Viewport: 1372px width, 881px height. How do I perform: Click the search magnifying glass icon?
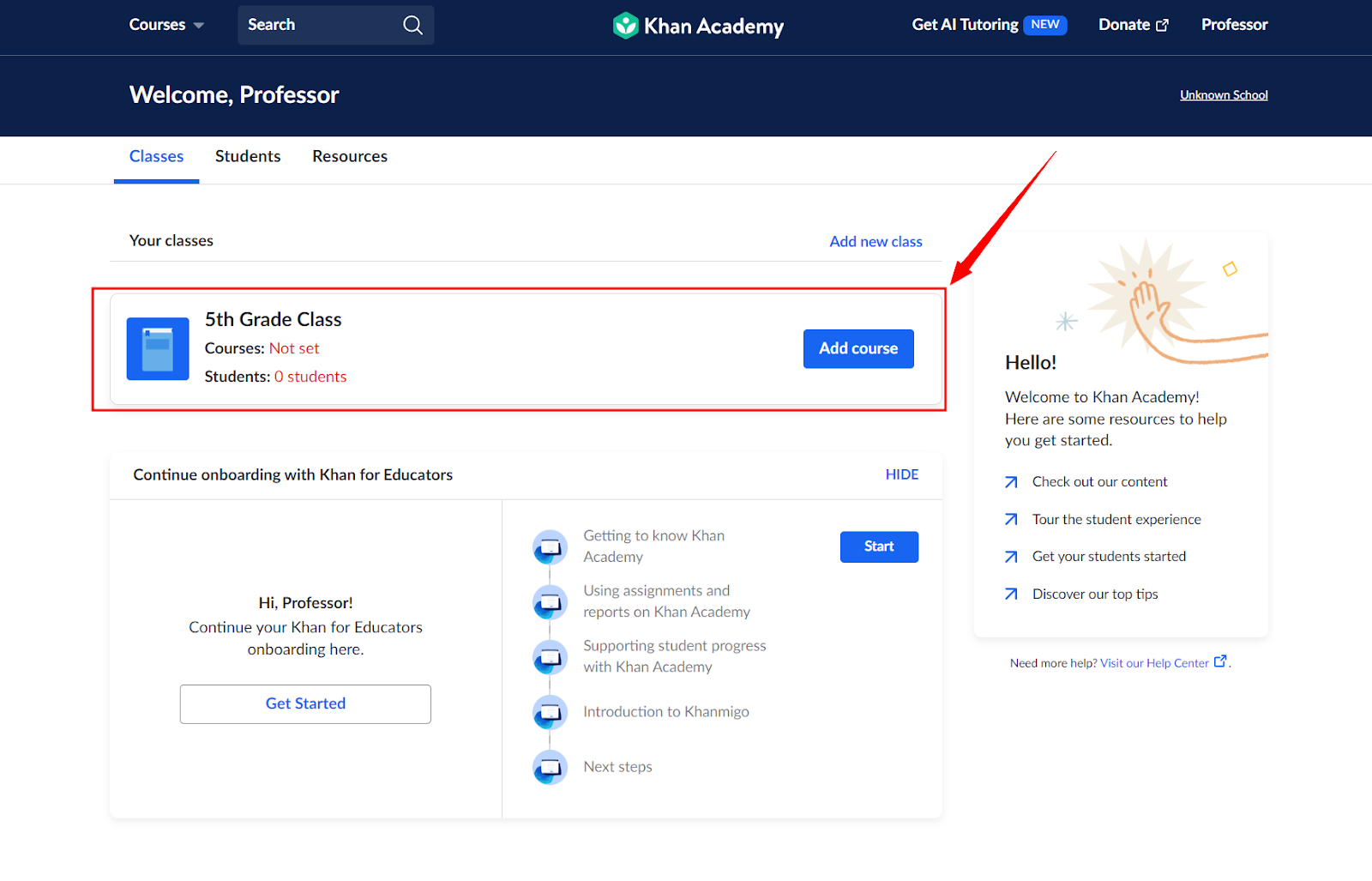412,25
